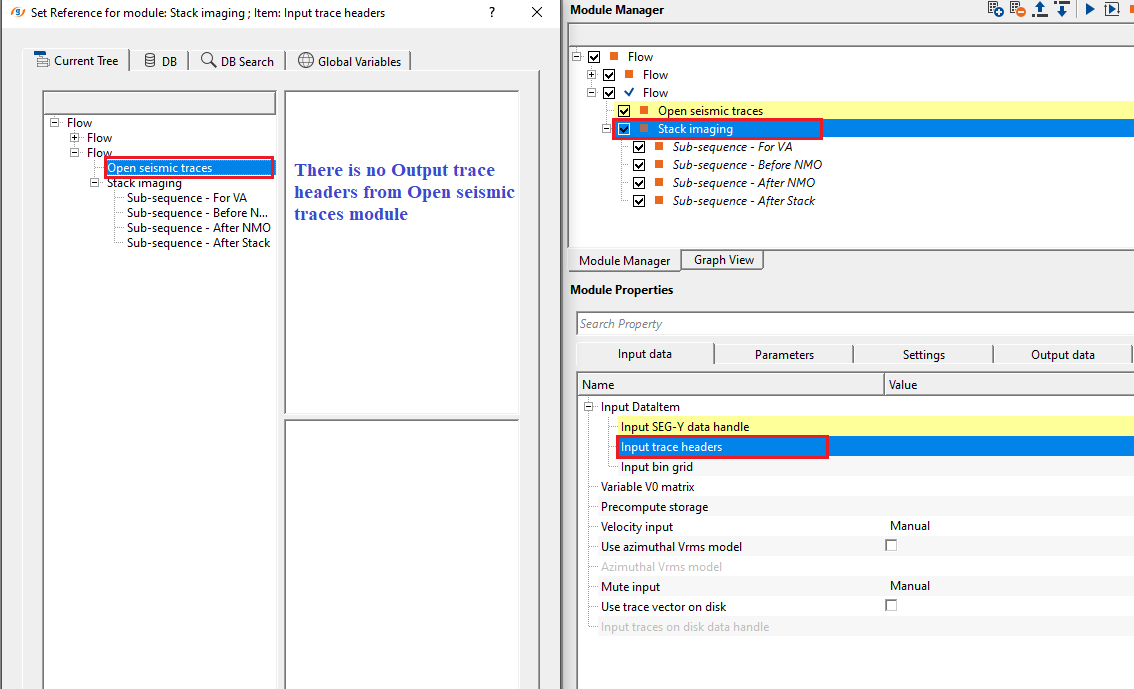Click the move module up arrow icon
Screen dimensions: 1134x689
1040,9
